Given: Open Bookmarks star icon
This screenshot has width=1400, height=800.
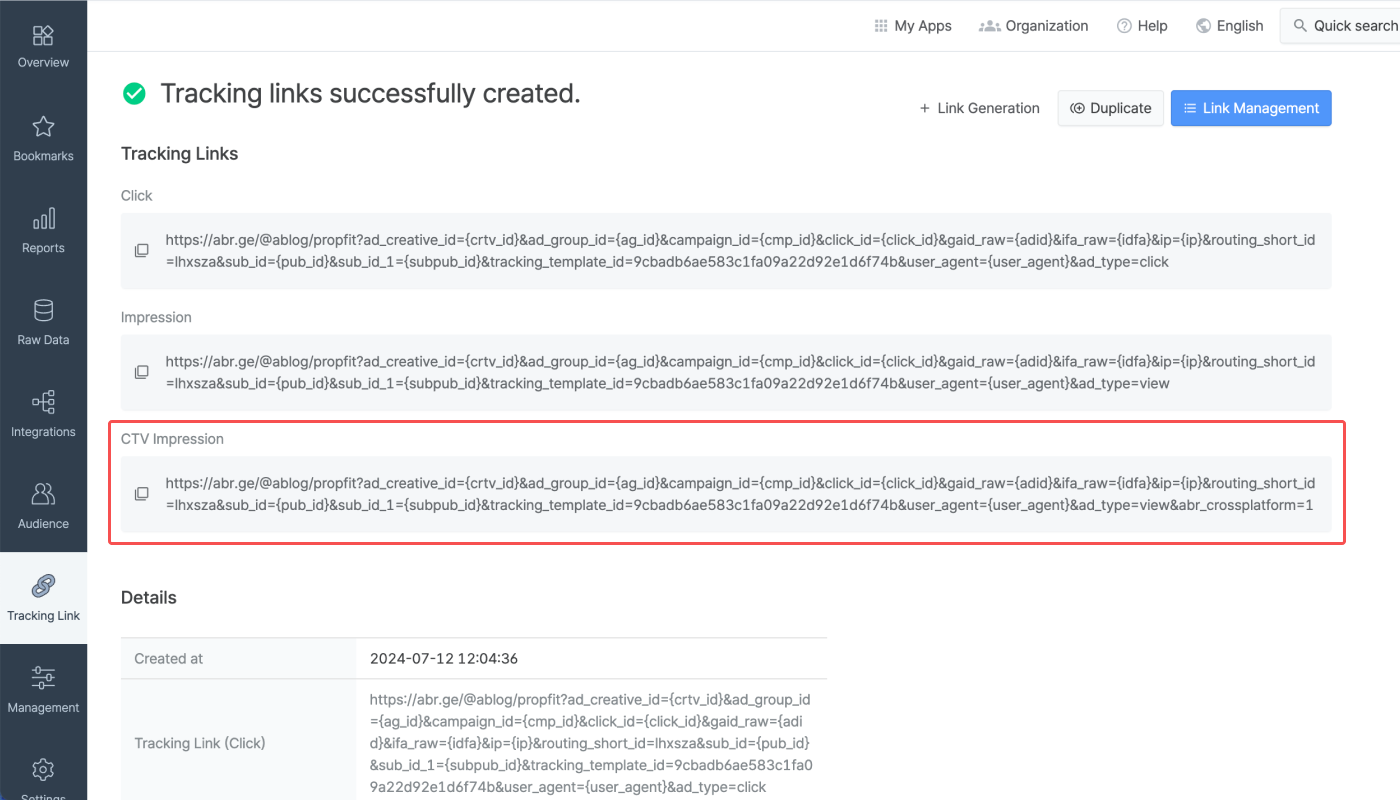Looking at the screenshot, I should (x=43, y=127).
